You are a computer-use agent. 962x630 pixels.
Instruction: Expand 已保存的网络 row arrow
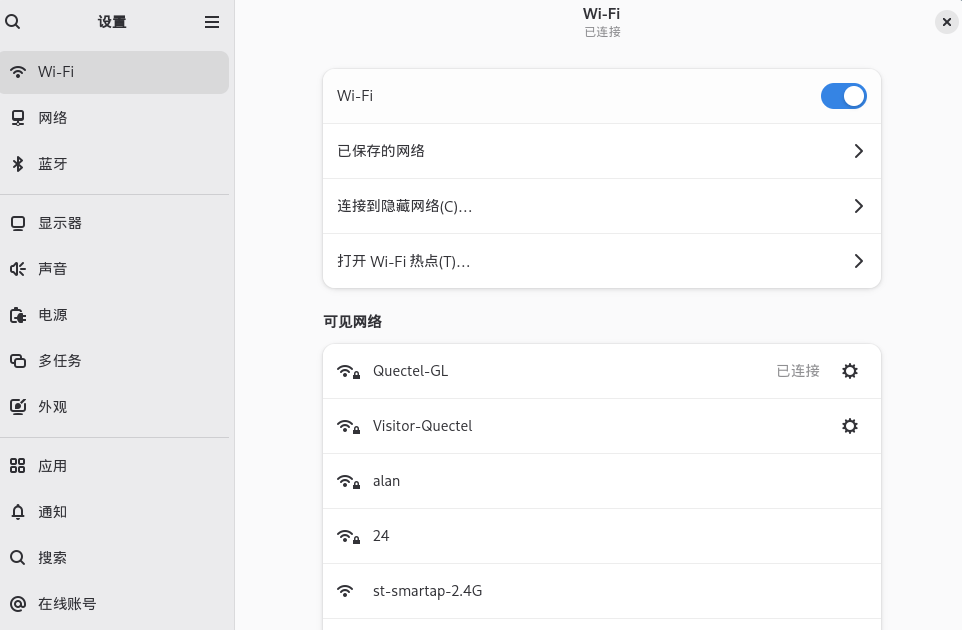[857, 151]
